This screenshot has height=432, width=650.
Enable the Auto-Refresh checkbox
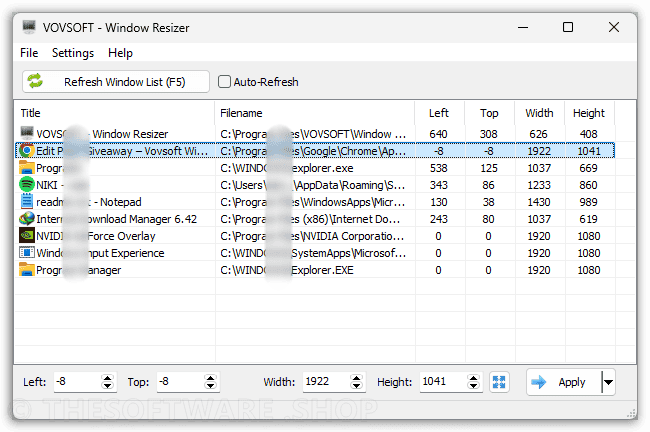(x=224, y=82)
